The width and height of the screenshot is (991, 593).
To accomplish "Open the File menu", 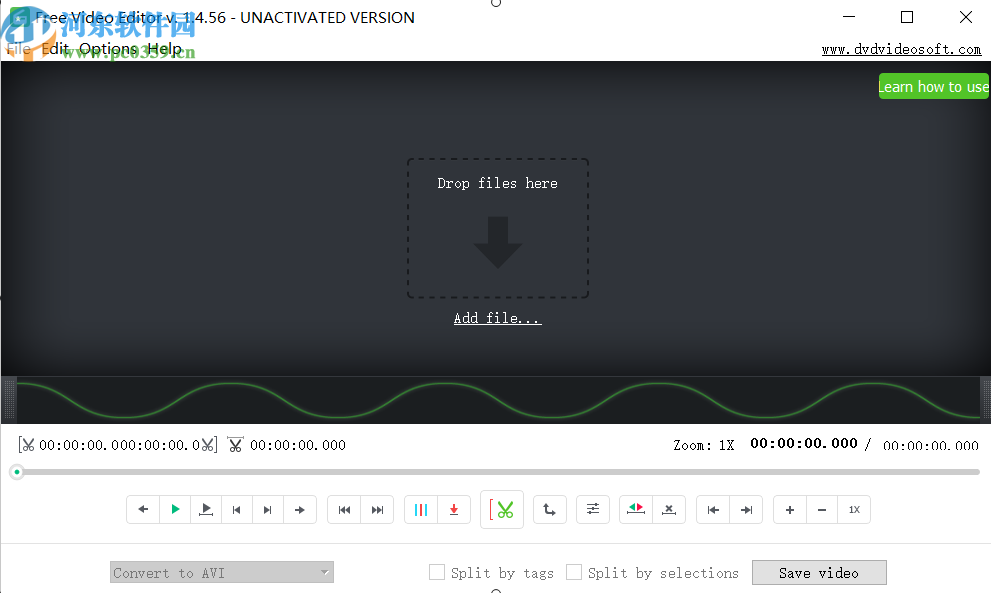I will click(x=18, y=49).
